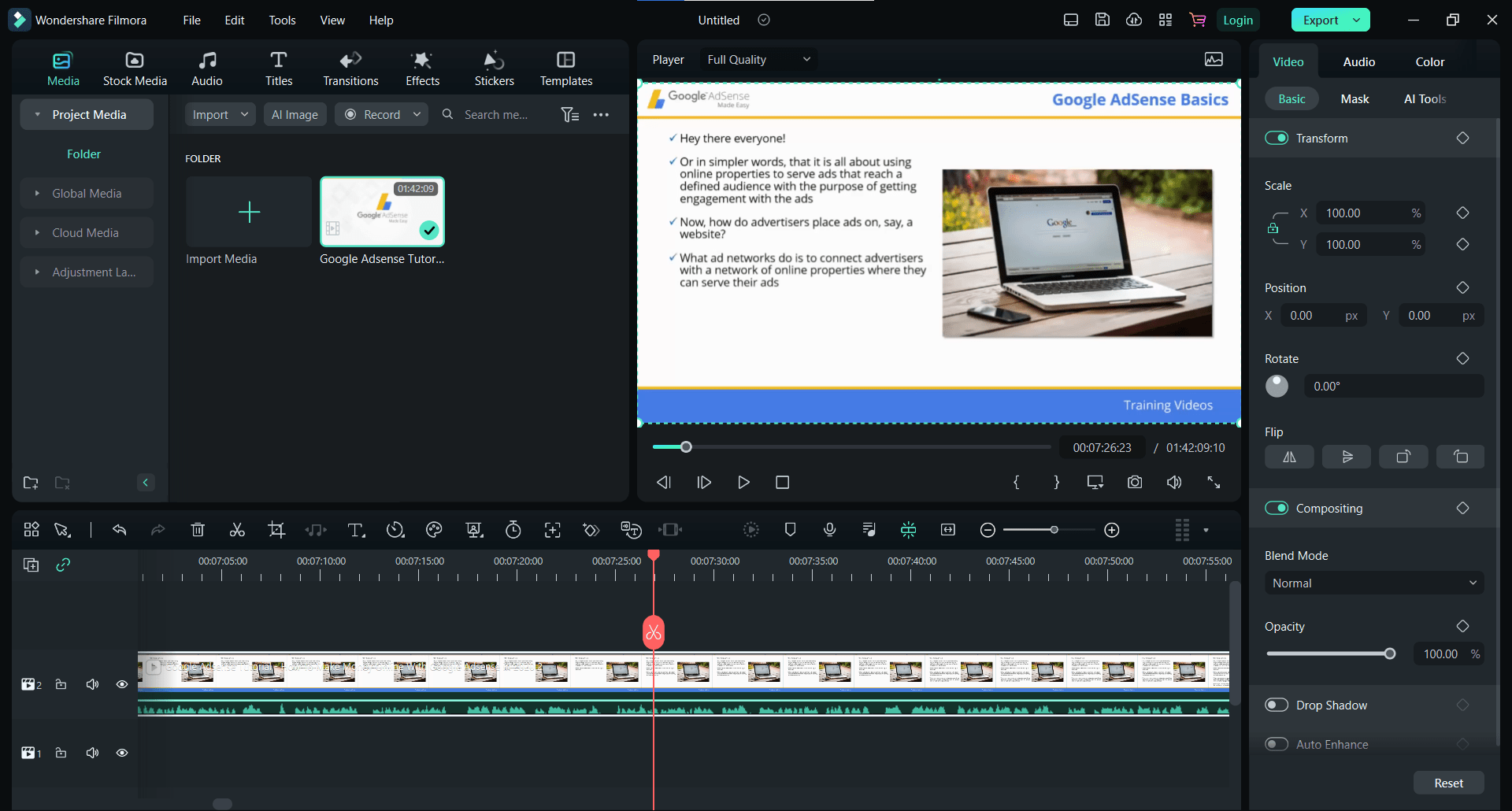This screenshot has width=1512, height=811.
Task: Open the filter icon in media panel
Action: tap(570, 115)
